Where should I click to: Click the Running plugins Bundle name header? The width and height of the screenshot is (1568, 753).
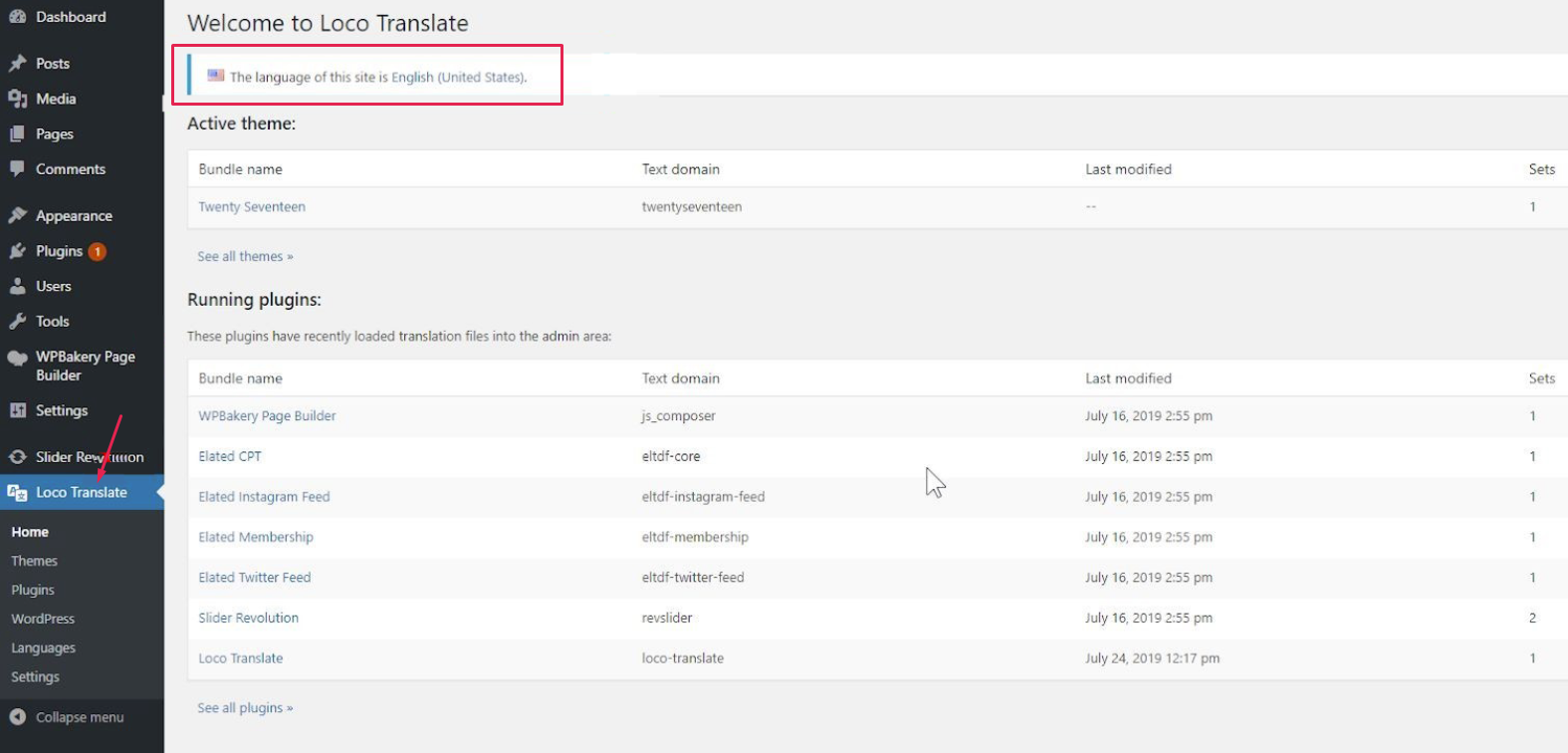tap(240, 378)
